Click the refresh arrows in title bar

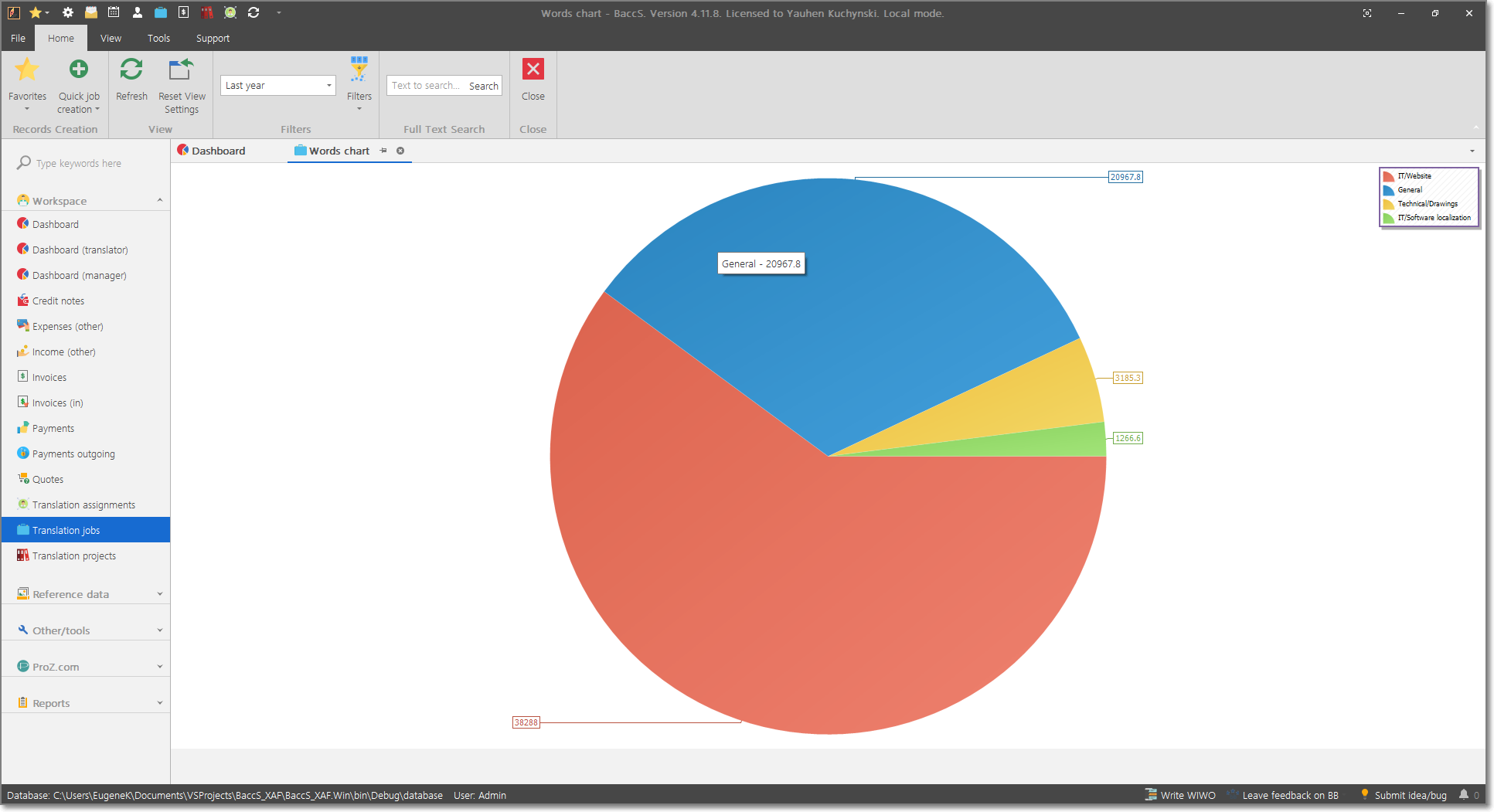(254, 12)
